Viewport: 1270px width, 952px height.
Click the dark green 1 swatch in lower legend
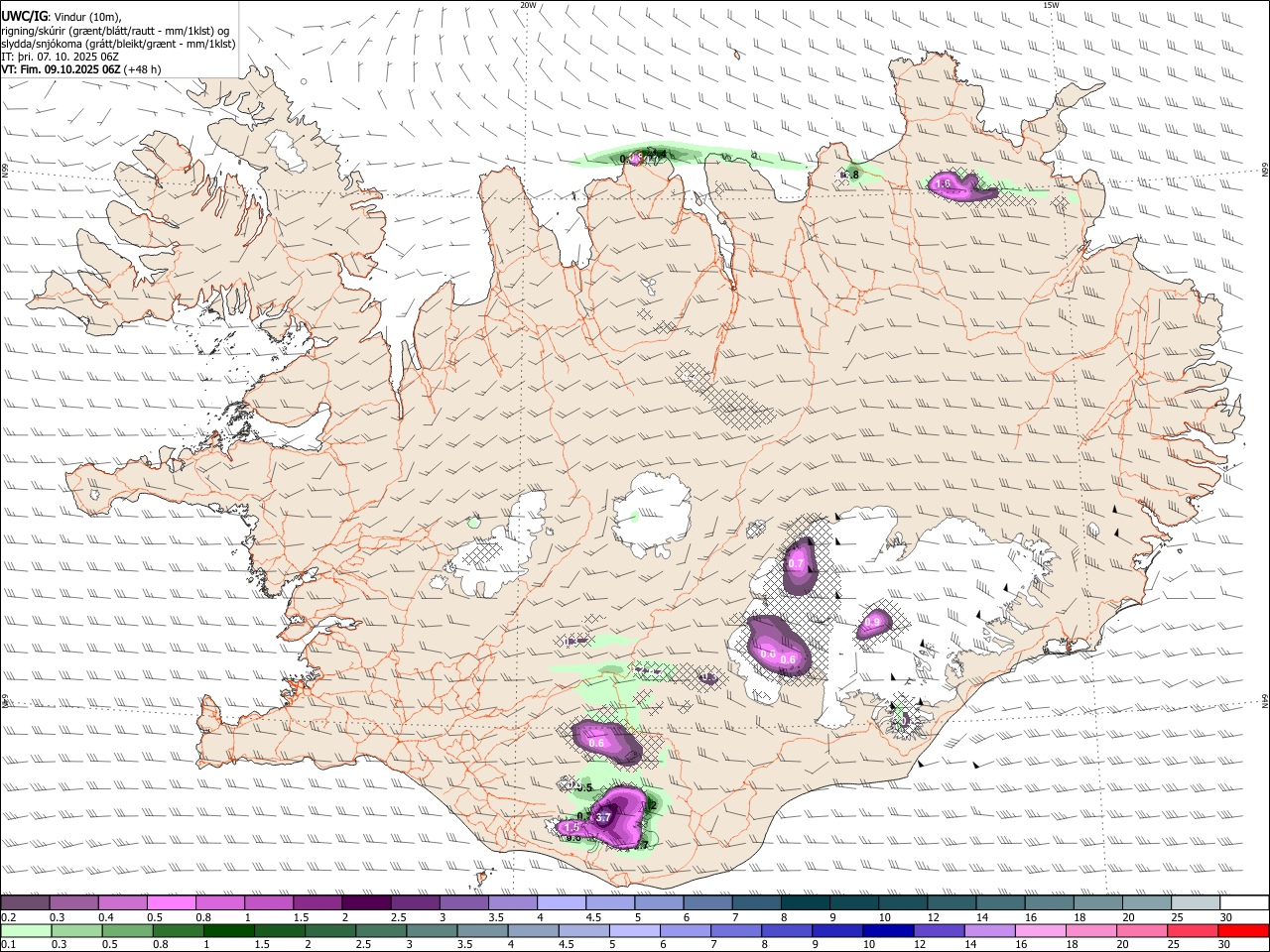point(228,931)
